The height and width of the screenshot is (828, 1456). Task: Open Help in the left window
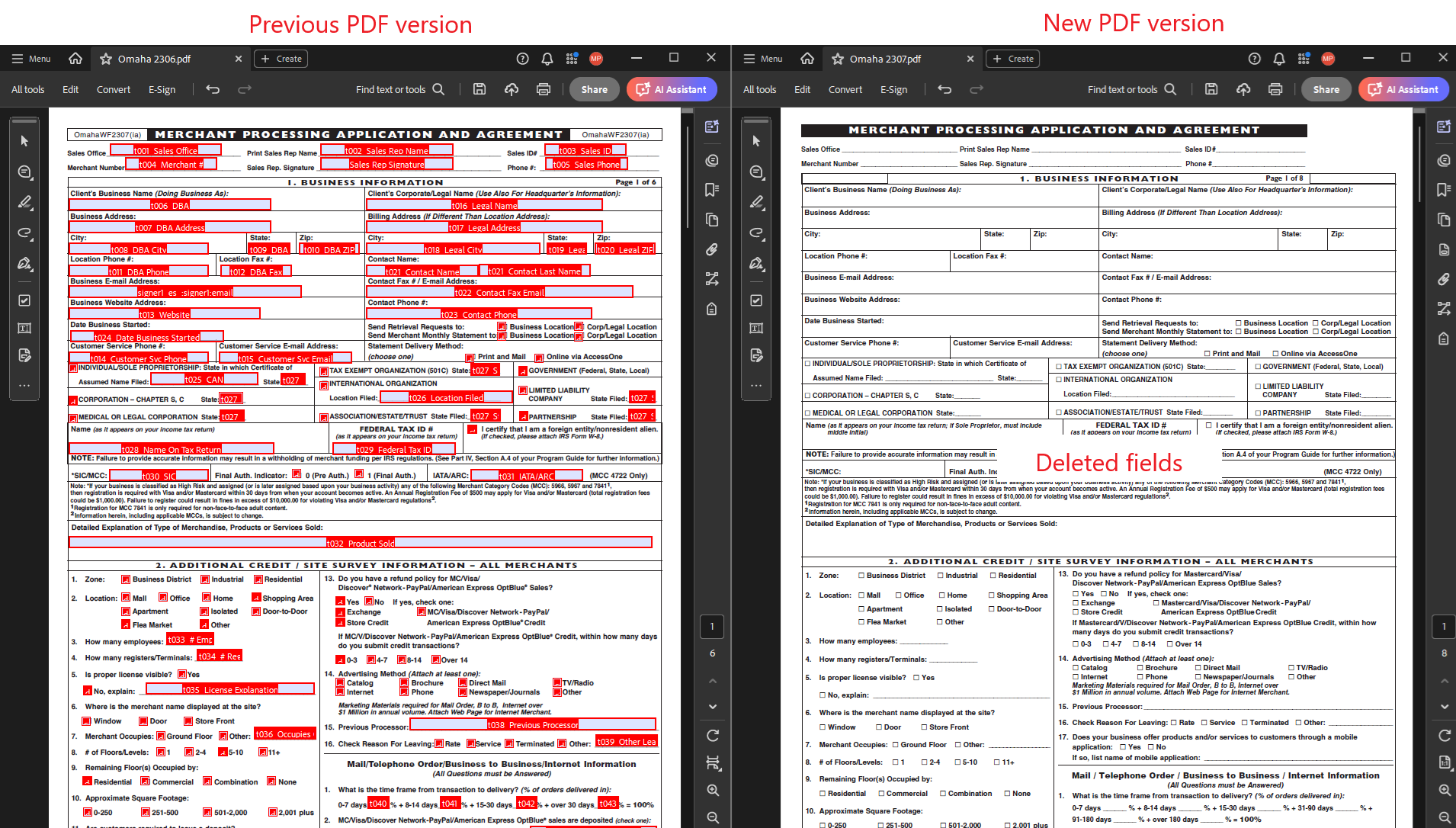click(x=522, y=59)
